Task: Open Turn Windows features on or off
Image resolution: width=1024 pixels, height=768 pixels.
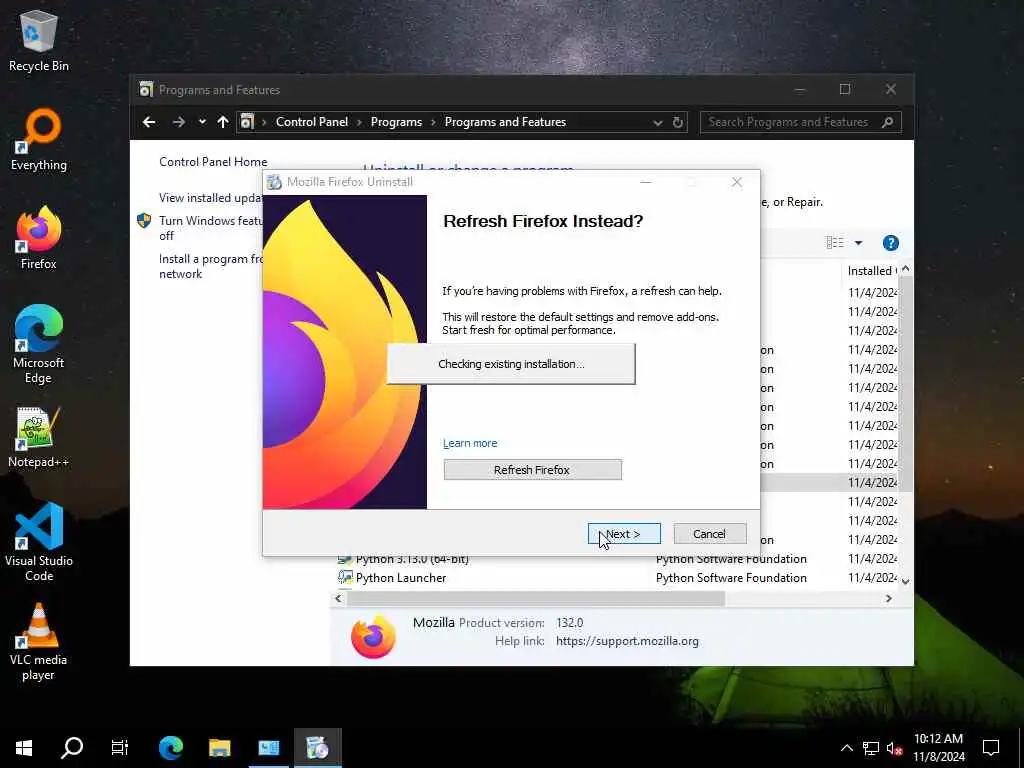Action: click(x=211, y=228)
